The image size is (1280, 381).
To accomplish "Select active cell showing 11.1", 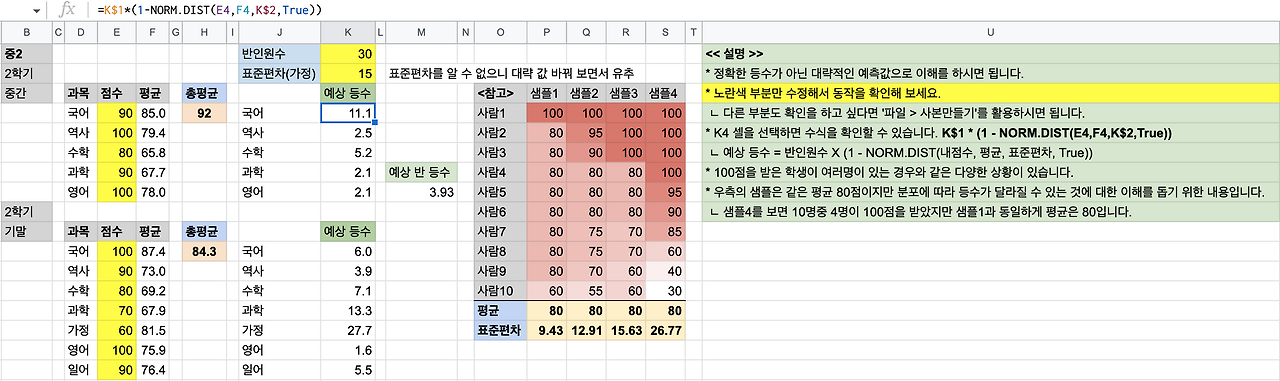I will pyautogui.click(x=348, y=113).
